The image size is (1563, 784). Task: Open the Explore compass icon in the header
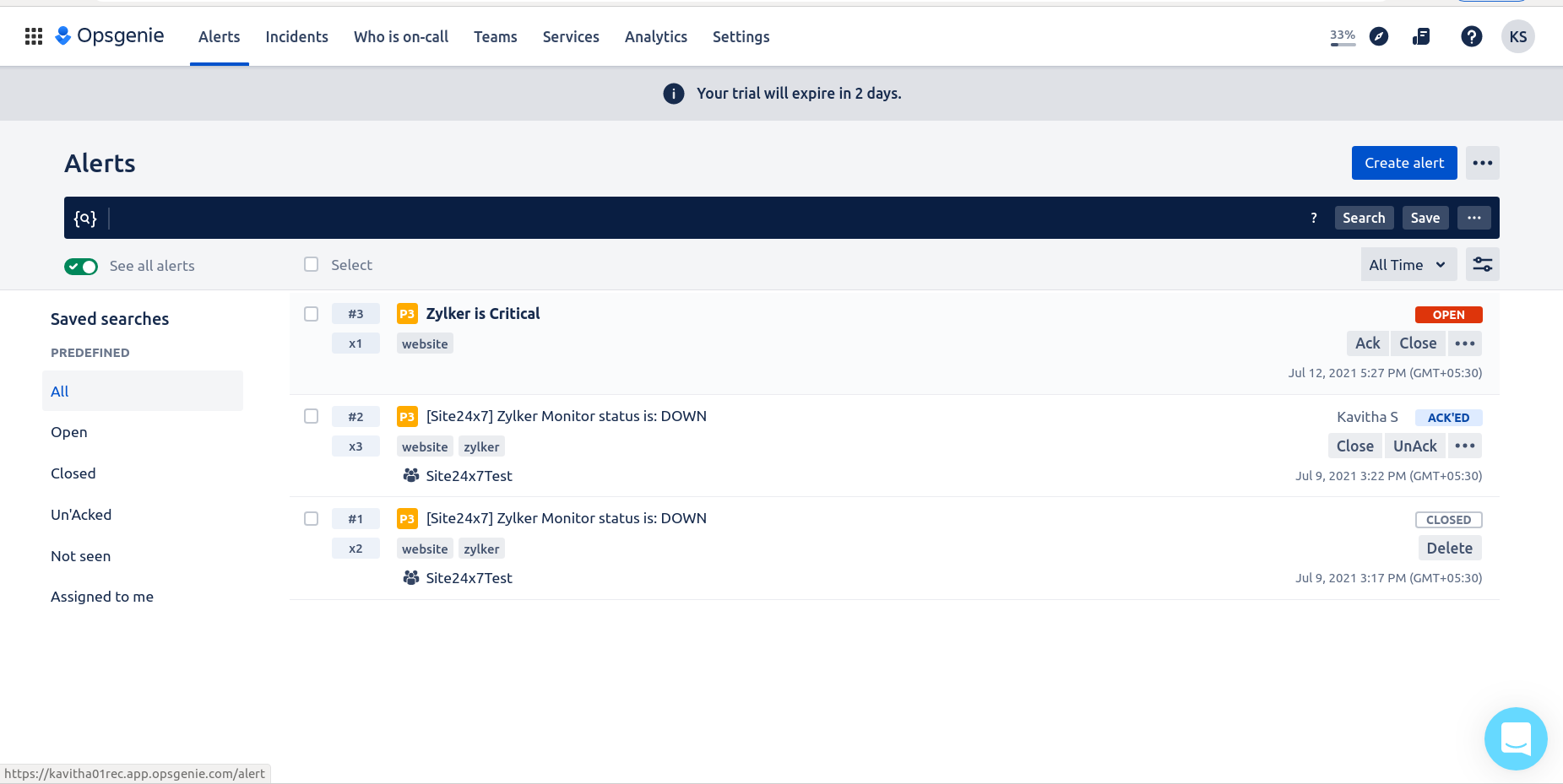point(1379,36)
